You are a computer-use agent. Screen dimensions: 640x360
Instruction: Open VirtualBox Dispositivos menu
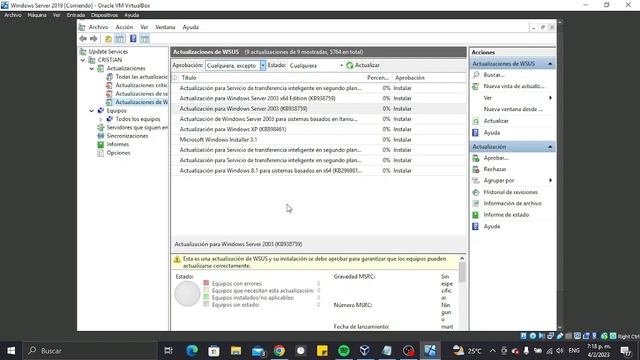104,15
